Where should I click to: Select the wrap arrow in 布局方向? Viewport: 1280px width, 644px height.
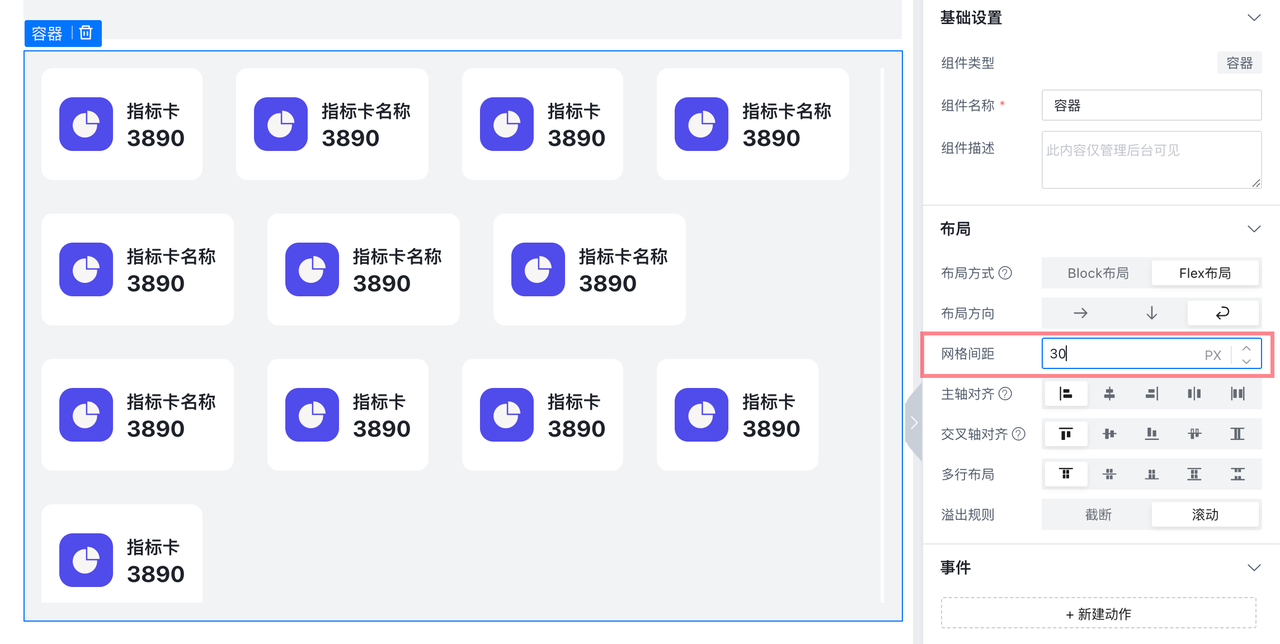pos(1222,313)
